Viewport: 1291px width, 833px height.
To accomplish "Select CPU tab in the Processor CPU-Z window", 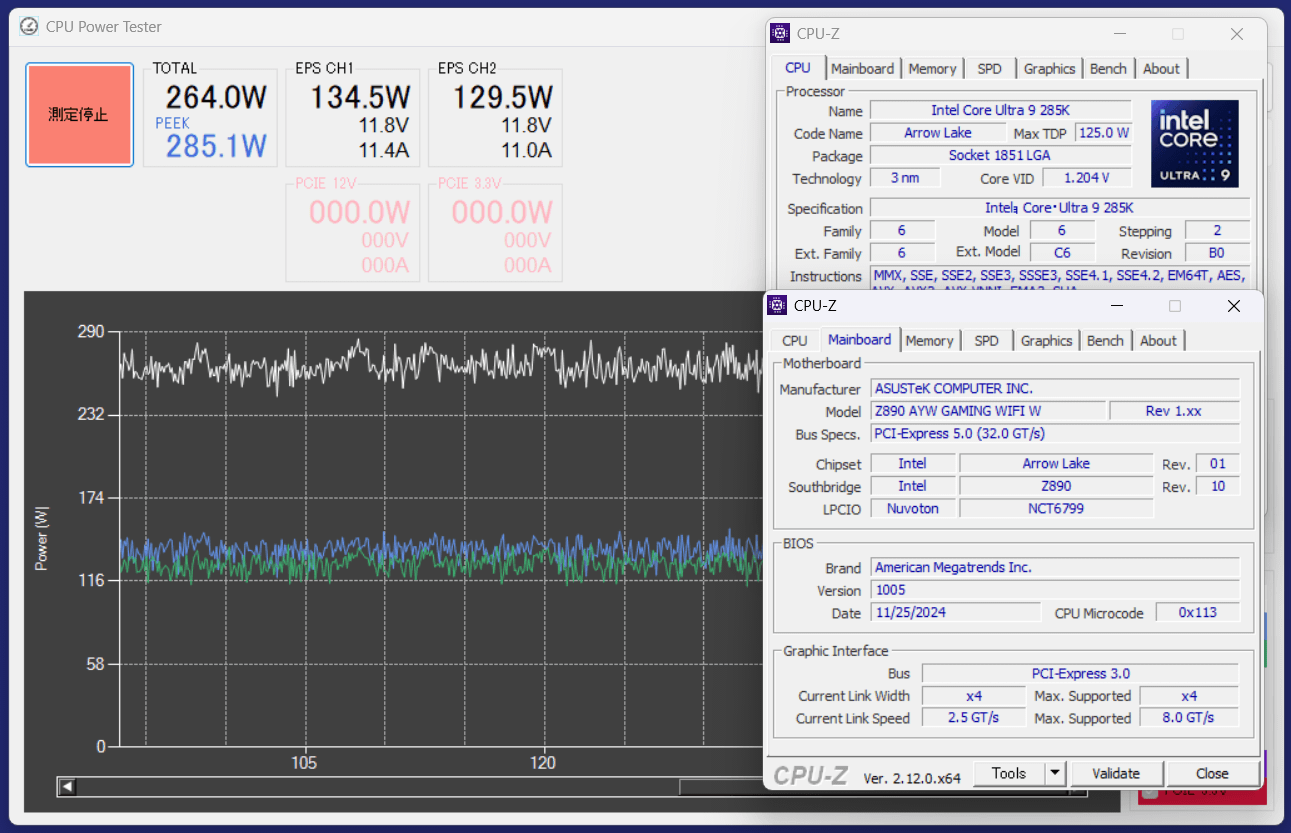I will (798, 68).
